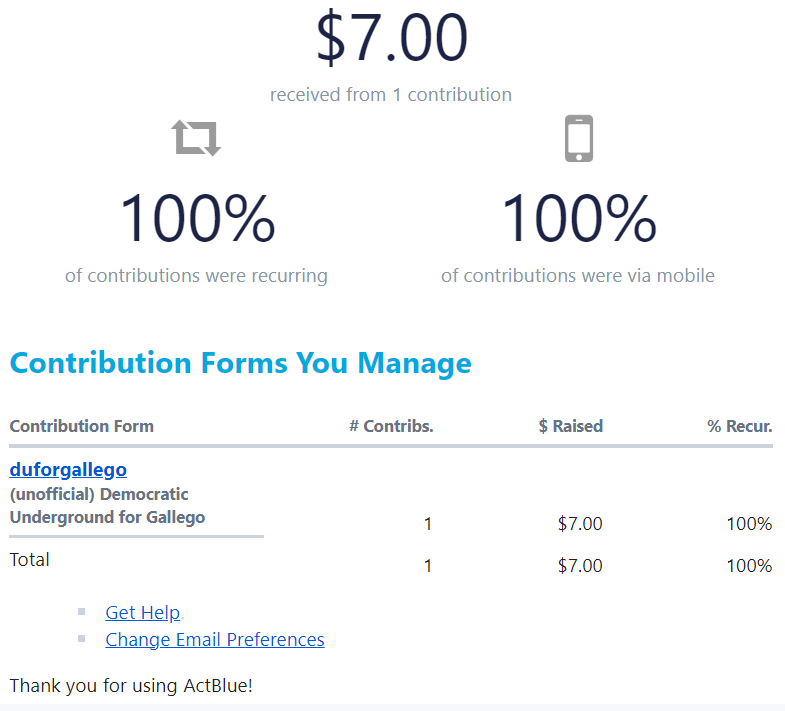Click the 100% recurring contributions figure
The width and height of the screenshot is (785, 711).
(x=196, y=219)
